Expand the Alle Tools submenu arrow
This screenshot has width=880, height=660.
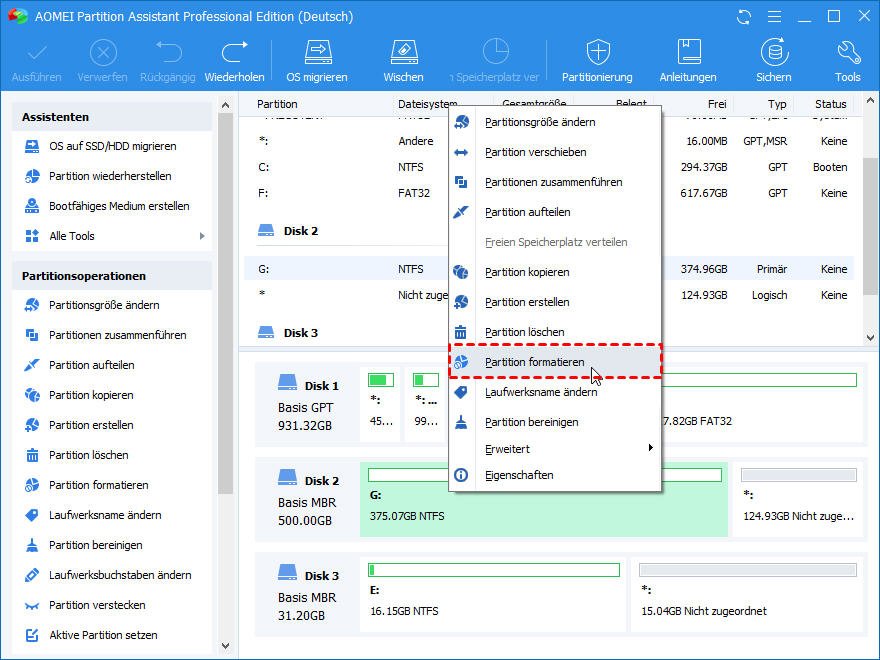click(202, 236)
